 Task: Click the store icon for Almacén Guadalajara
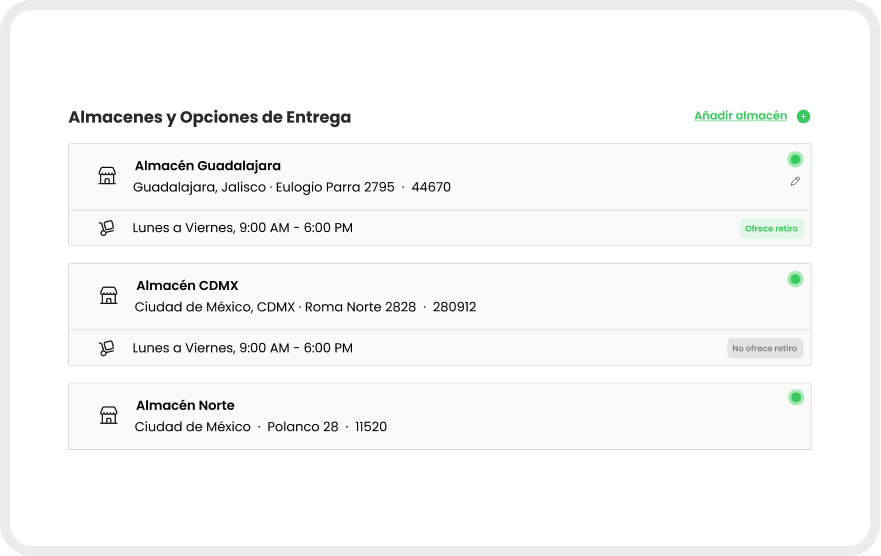pos(107,176)
